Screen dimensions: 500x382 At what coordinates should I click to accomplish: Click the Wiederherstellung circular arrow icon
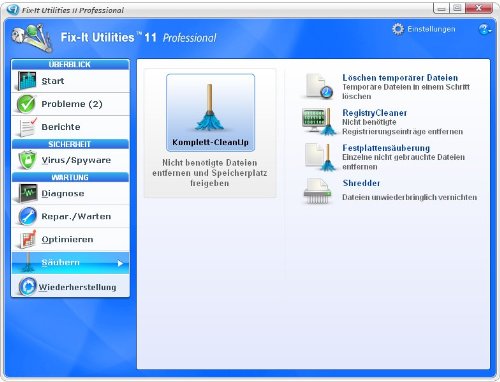point(28,286)
